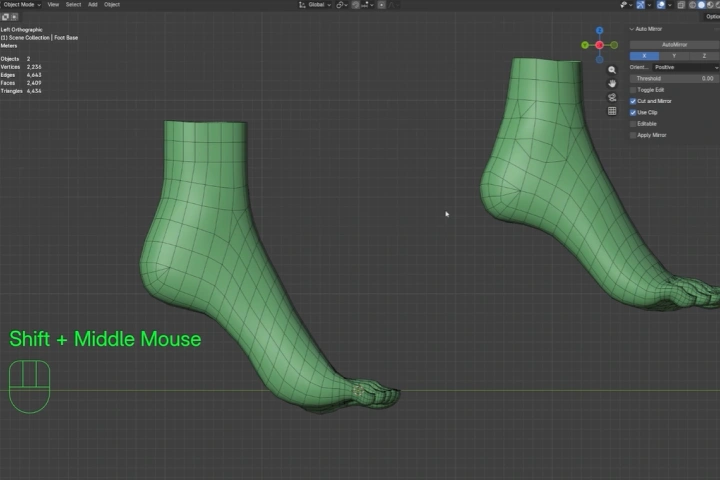Image resolution: width=720 pixels, height=480 pixels.
Task: Open the pivot point dropdown arrow
Action: tap(346, 6)
